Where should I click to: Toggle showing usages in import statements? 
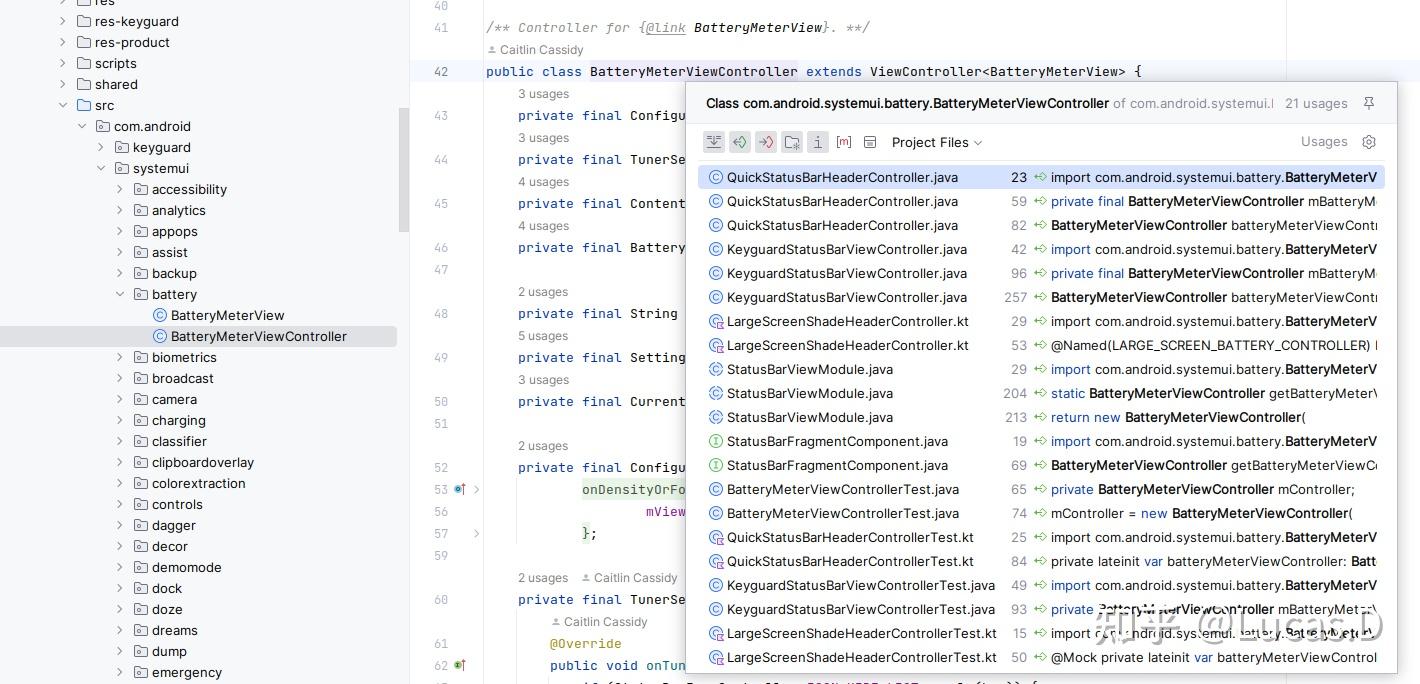[x=792, y=142]
